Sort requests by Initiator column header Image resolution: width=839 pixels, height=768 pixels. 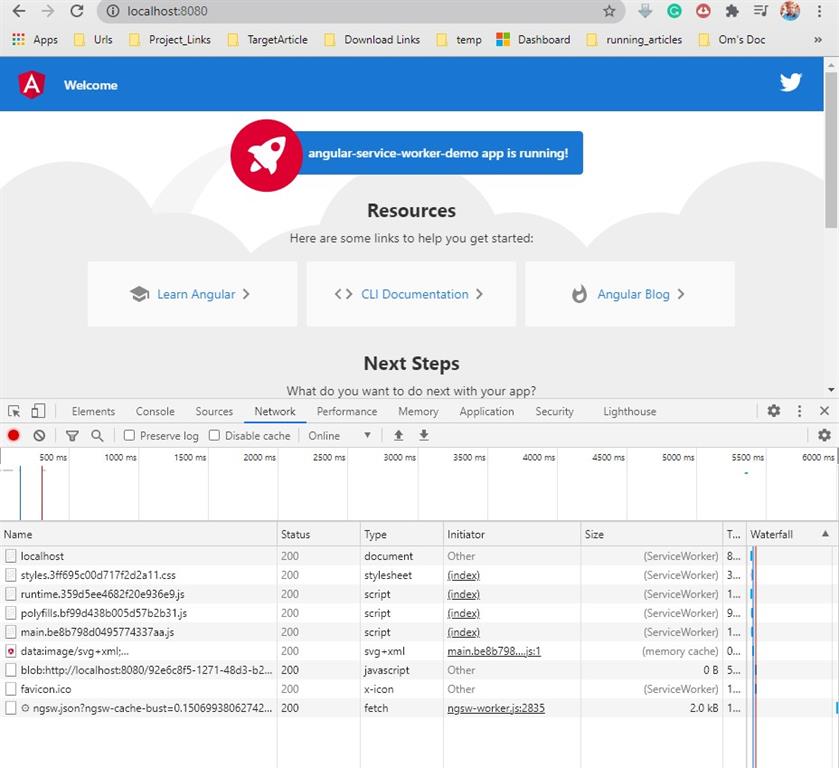coord(512,534)
